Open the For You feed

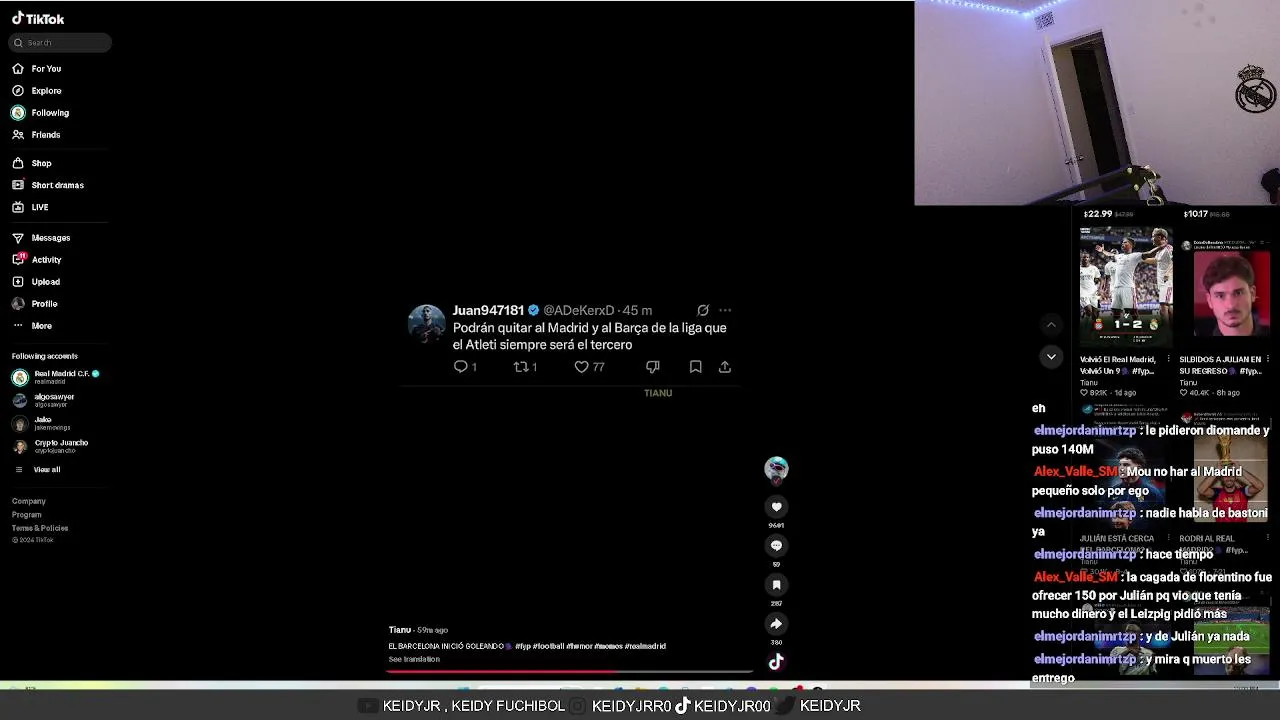[x=37, y=69]
